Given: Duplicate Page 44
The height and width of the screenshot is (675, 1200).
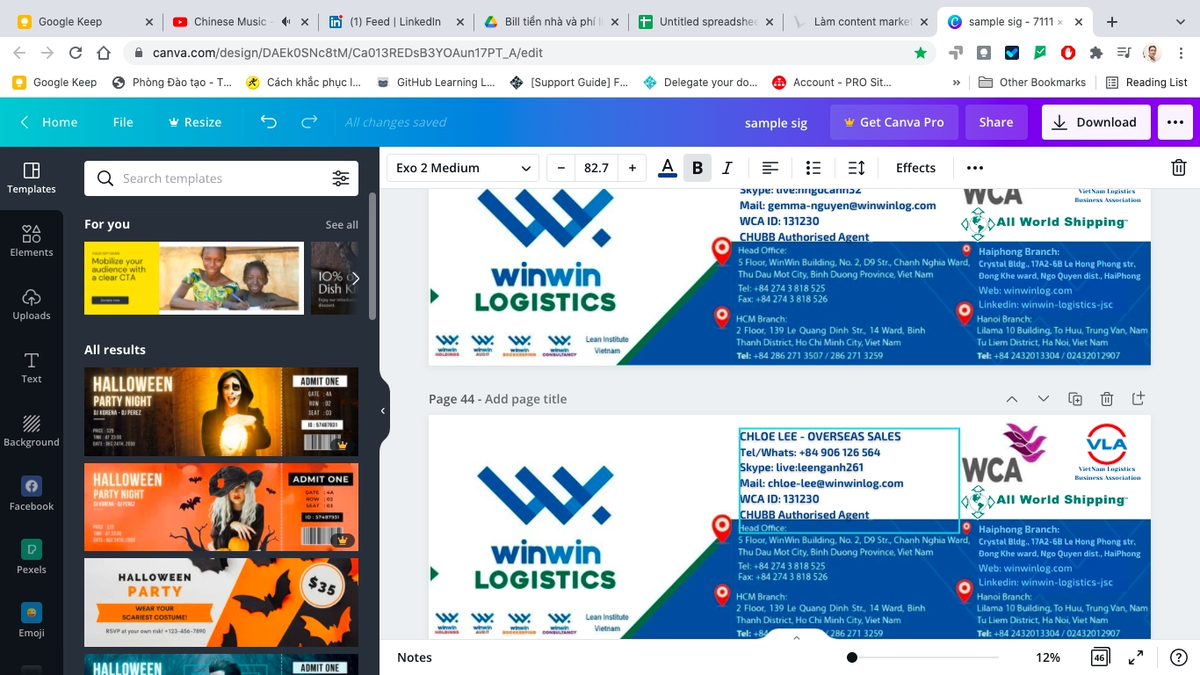Looking at the screenshot, I should pos(1075,399).
